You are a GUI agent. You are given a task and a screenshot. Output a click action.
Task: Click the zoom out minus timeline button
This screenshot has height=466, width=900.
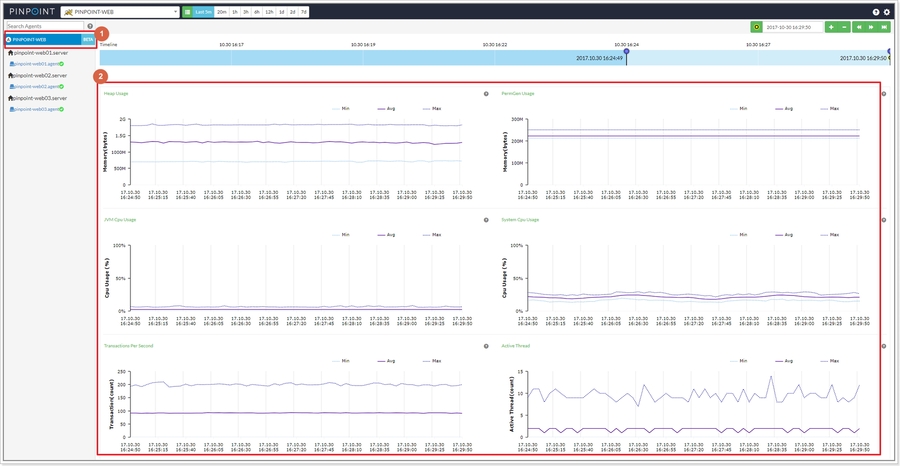[x=845, y=27]
